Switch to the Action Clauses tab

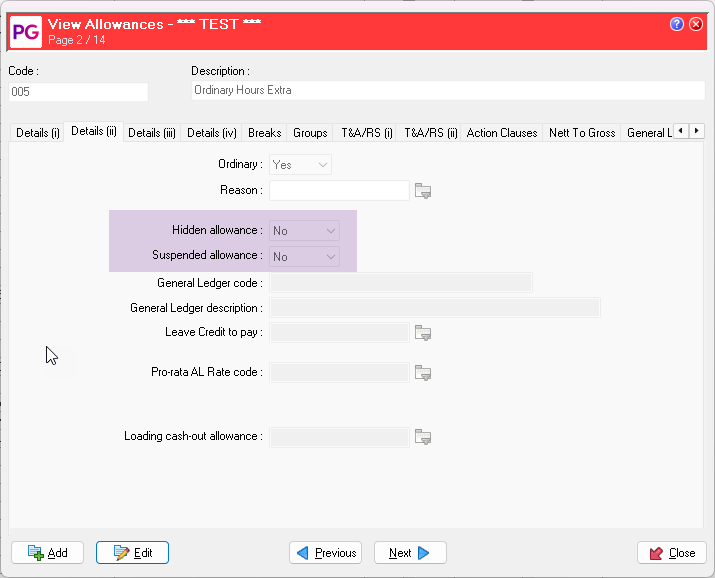[502, 133]
